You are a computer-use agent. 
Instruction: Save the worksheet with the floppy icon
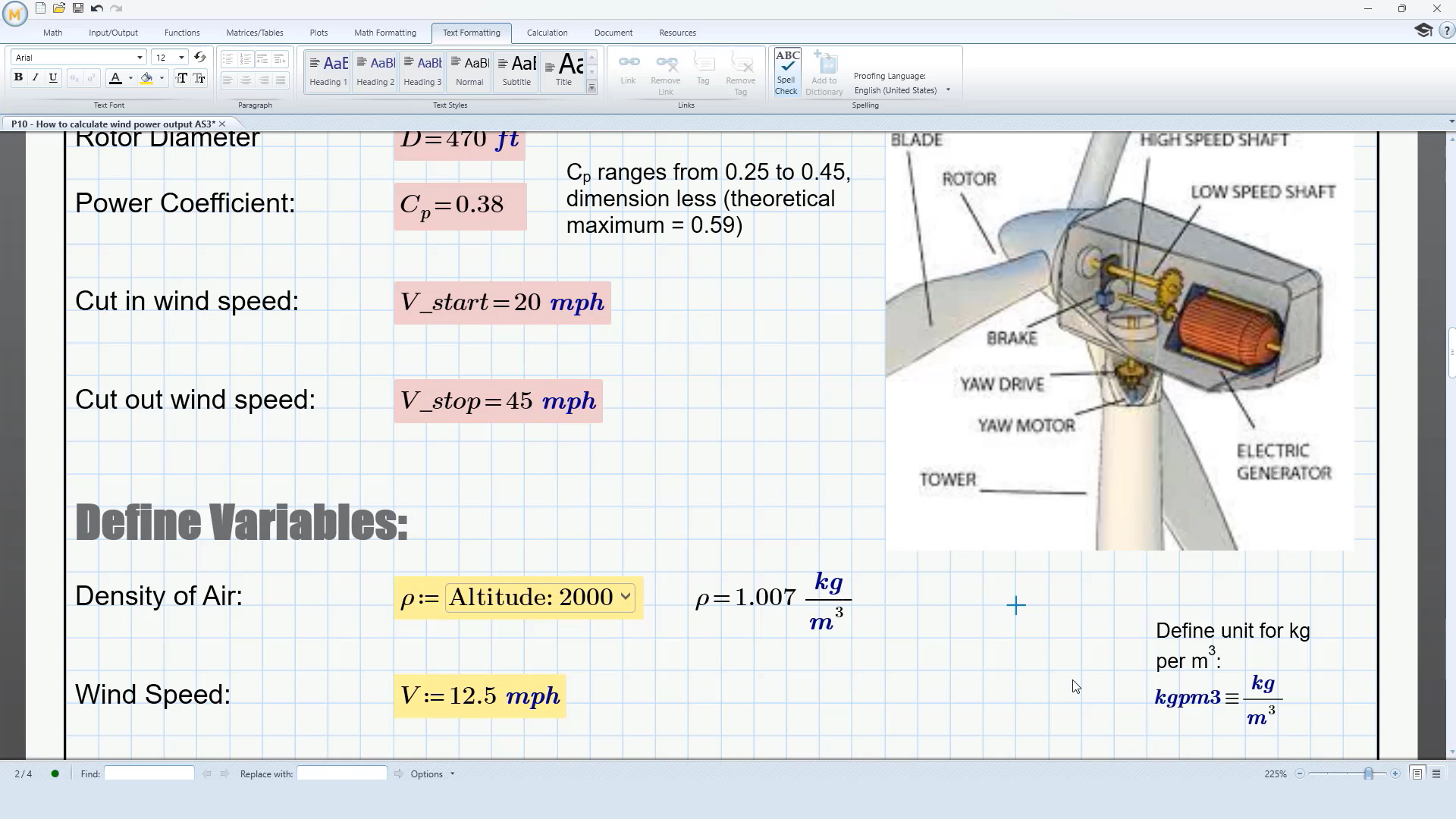[x=78, y=8]
